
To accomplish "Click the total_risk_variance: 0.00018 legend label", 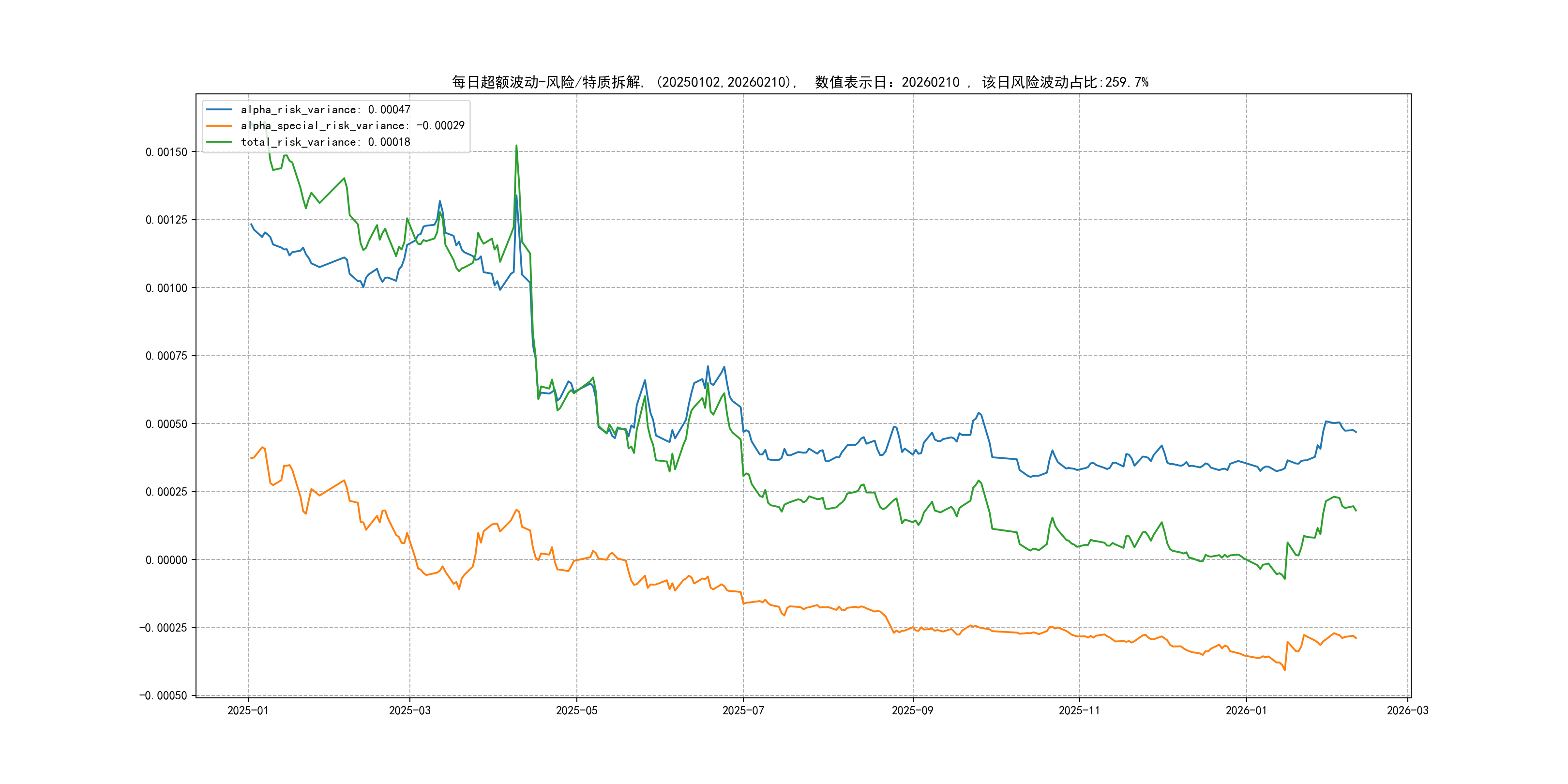I will [325, 142].
